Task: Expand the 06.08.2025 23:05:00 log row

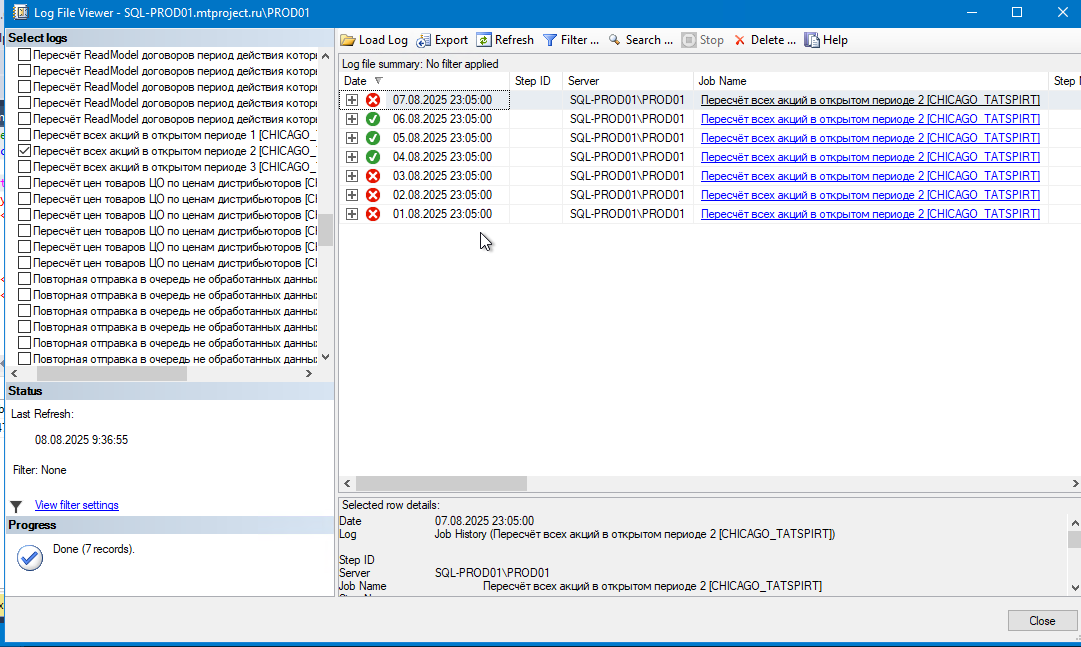Action: click(x=352, y=119)
